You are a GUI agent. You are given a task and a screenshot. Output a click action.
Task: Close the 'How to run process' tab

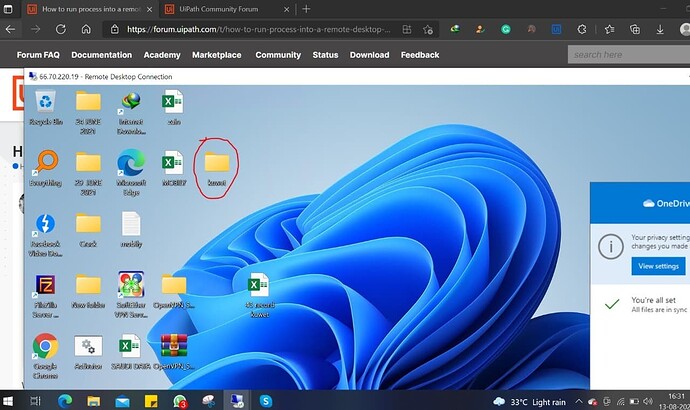tap(150, 9)
